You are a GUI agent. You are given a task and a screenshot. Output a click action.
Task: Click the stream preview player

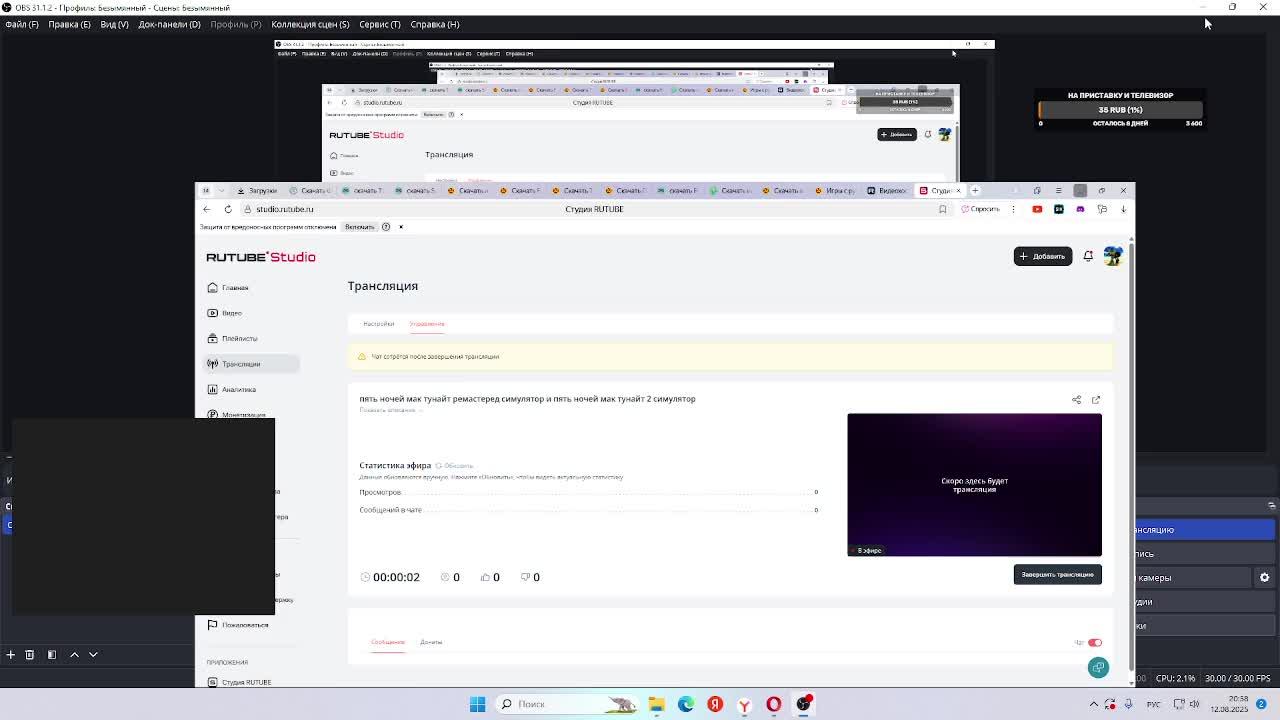point(974,485)
